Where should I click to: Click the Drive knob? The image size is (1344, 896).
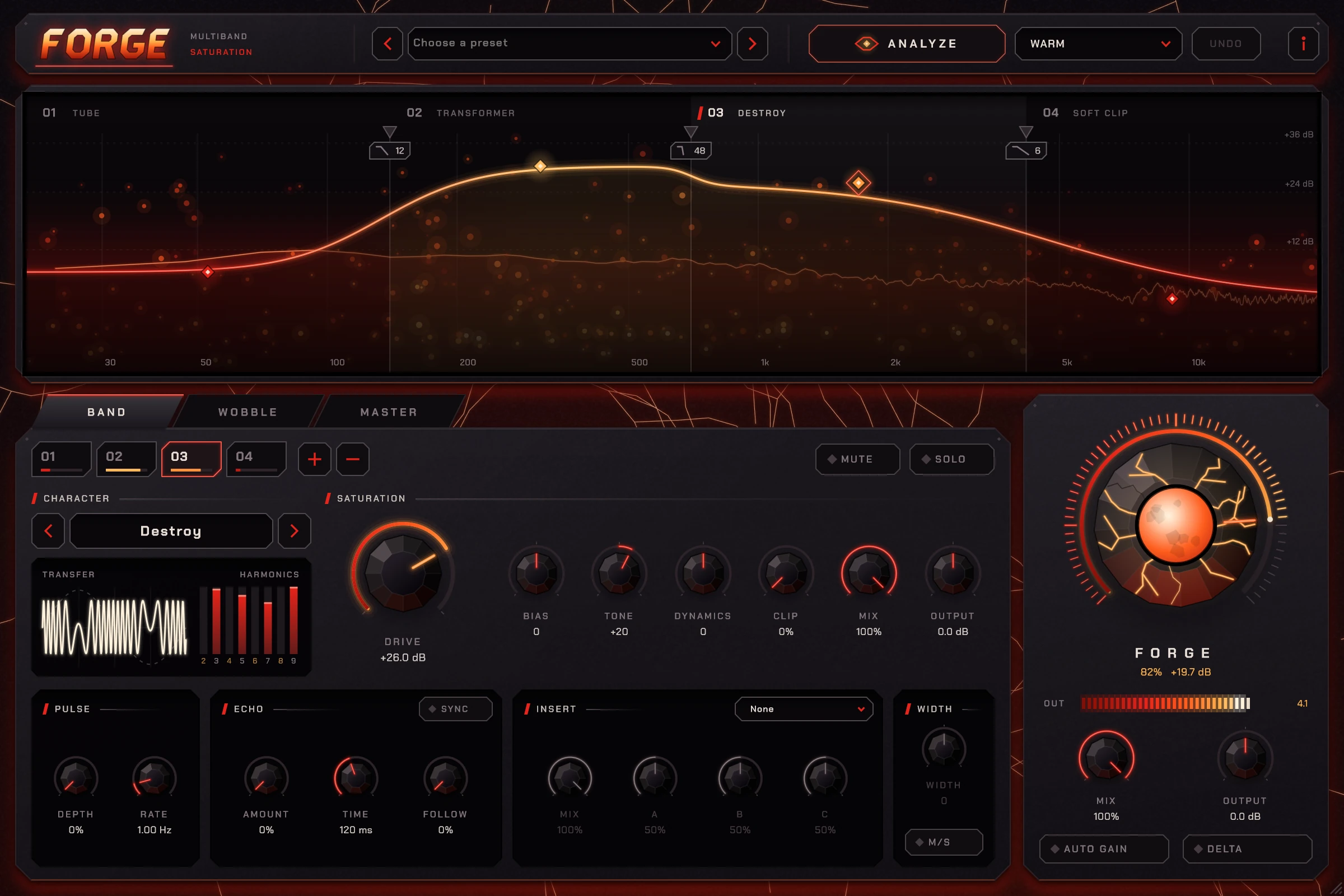click(403, 572)
